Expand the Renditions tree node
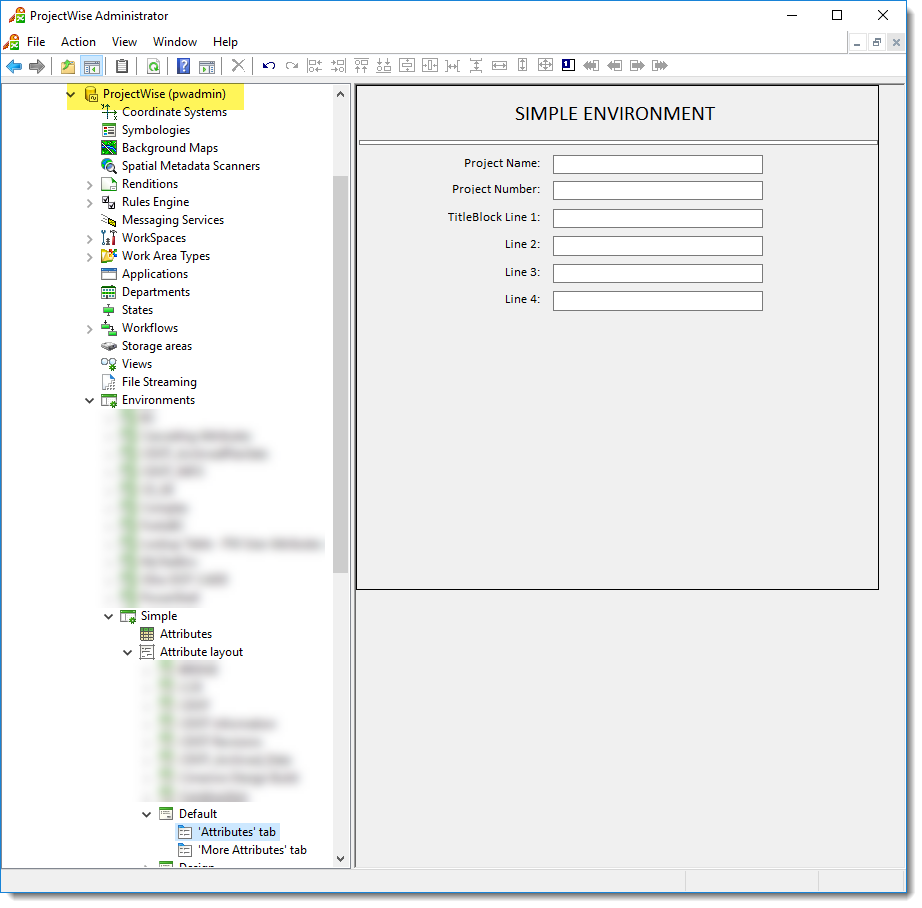The image size is (922, 908). point(89,185)
